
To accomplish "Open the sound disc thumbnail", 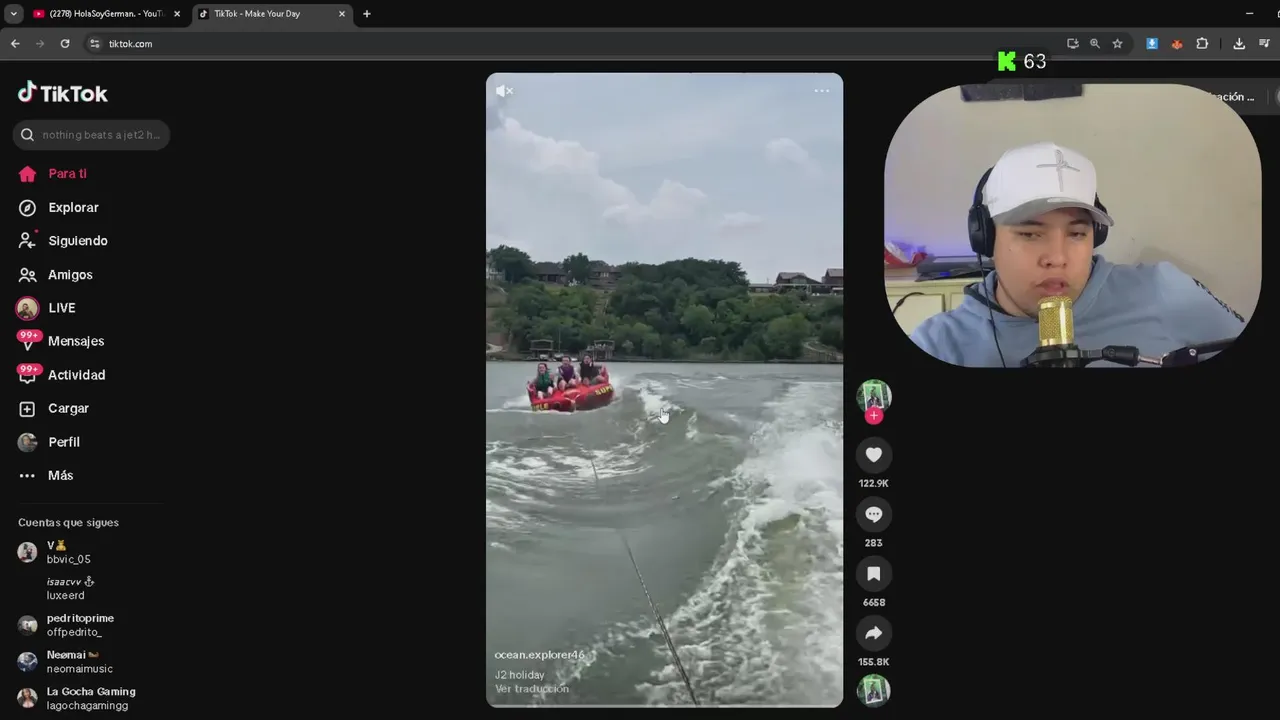I will (874, 690).
